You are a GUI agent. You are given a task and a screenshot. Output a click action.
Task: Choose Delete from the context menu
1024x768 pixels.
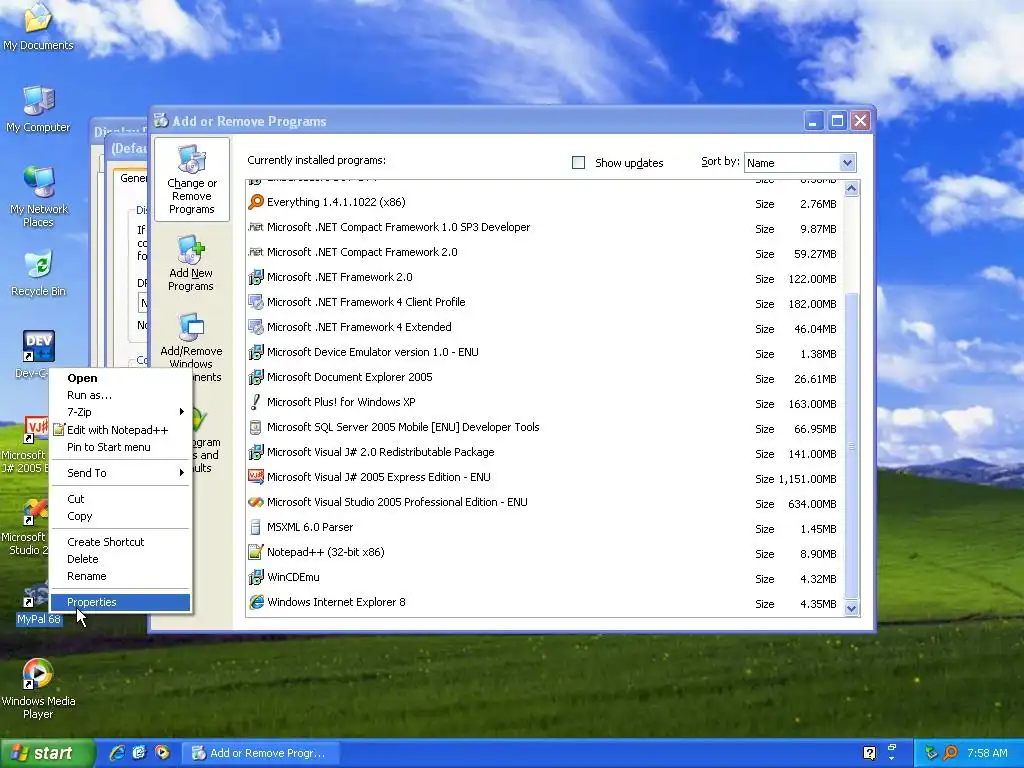(121, 559)
